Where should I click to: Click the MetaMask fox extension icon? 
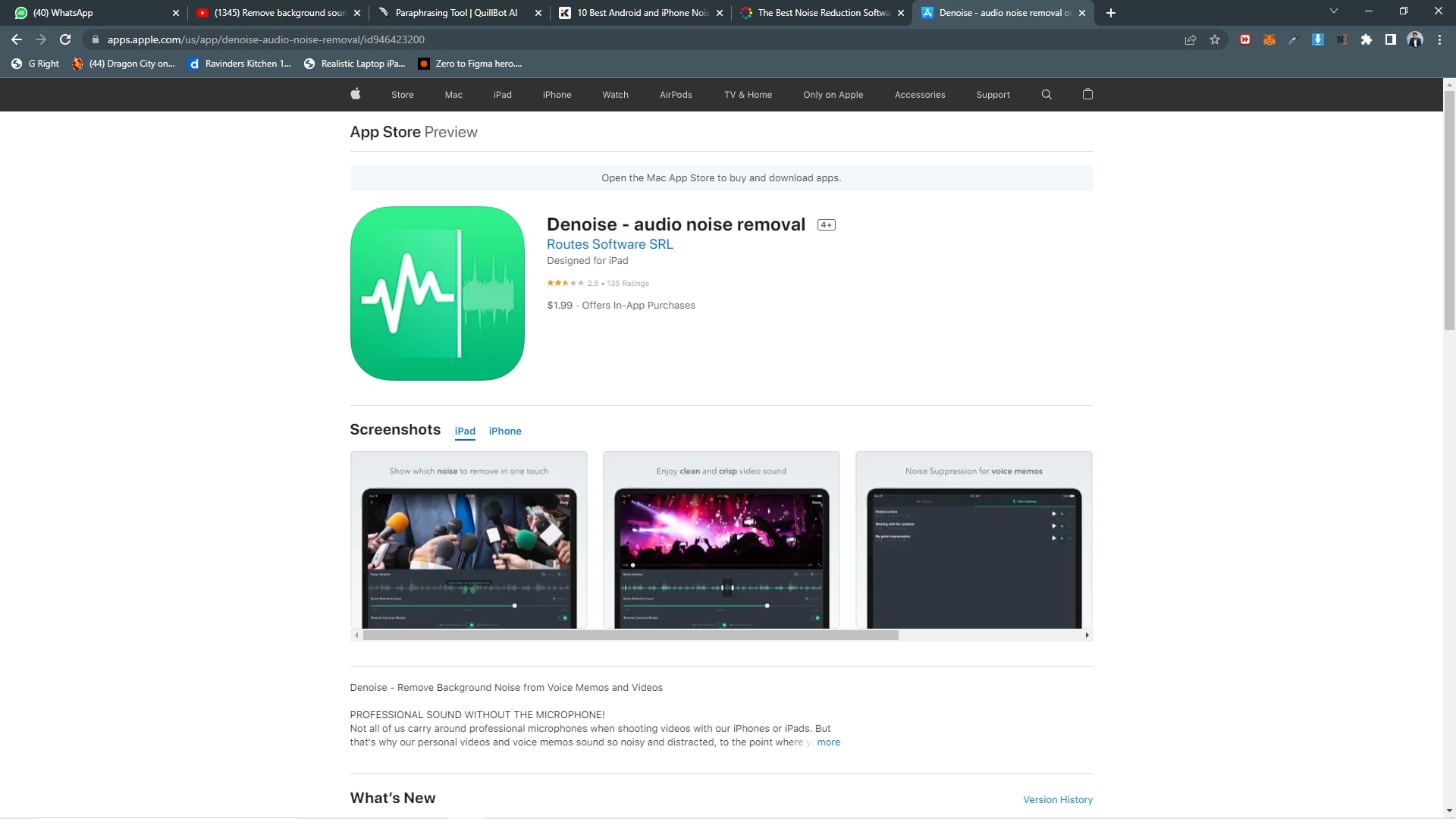(x=1269, y=39)
